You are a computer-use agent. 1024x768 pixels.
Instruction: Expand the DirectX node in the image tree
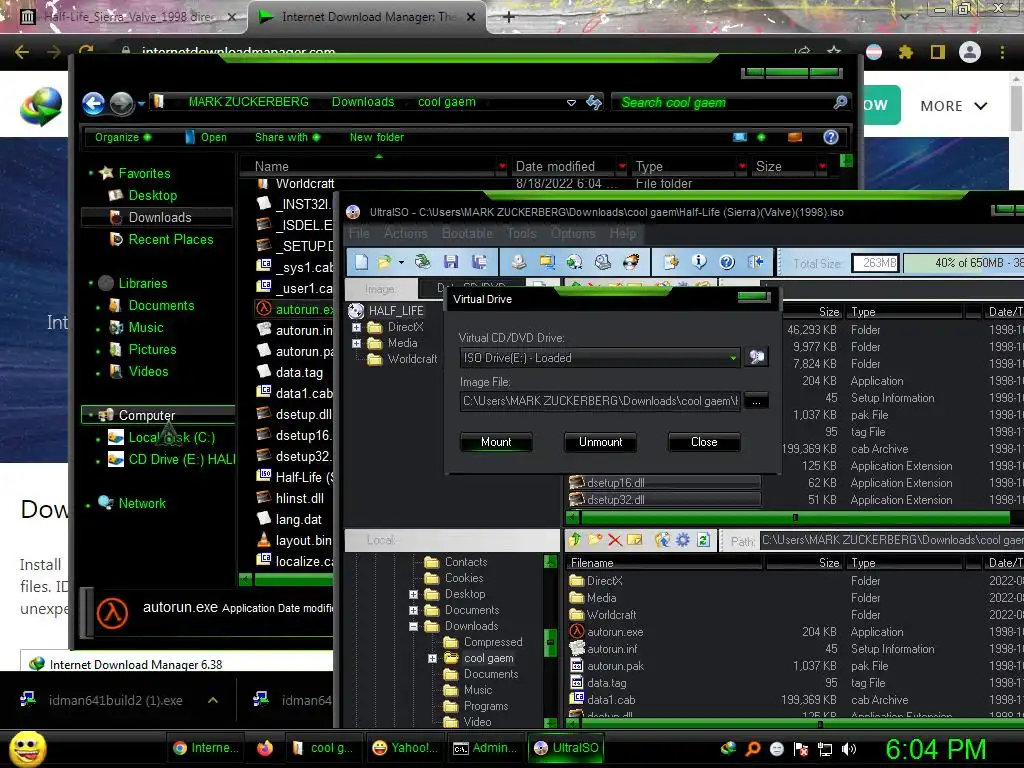pos(357,327)
